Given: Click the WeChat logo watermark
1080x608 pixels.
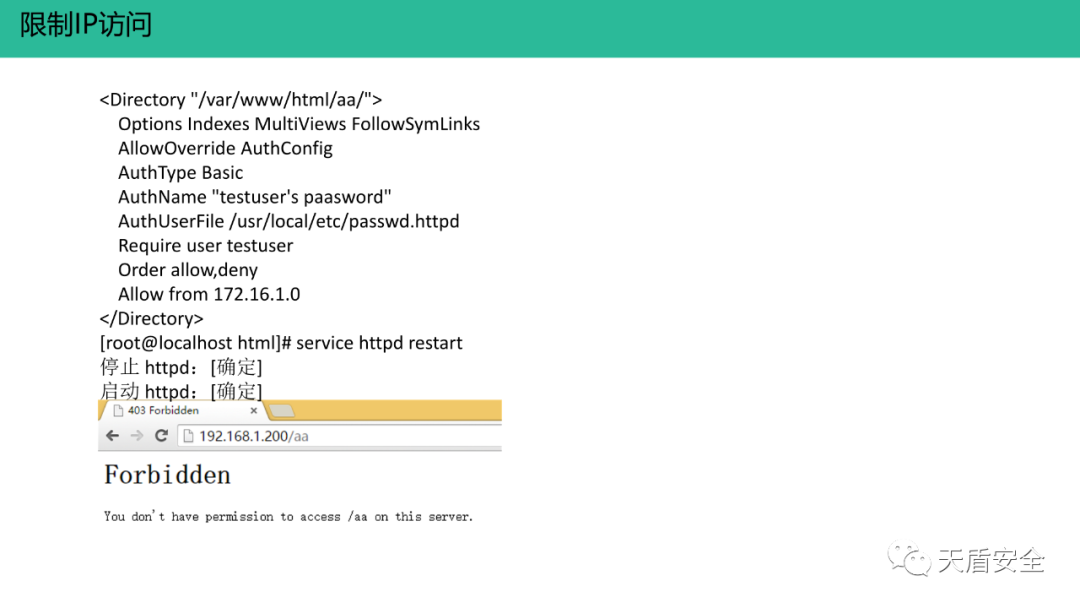Looking at the screenshot, I should (908, 559).
